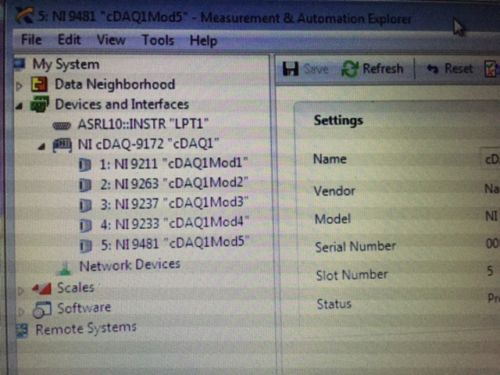Open the Edit menu
500x375 pixels.
click(x=69, y=40)
